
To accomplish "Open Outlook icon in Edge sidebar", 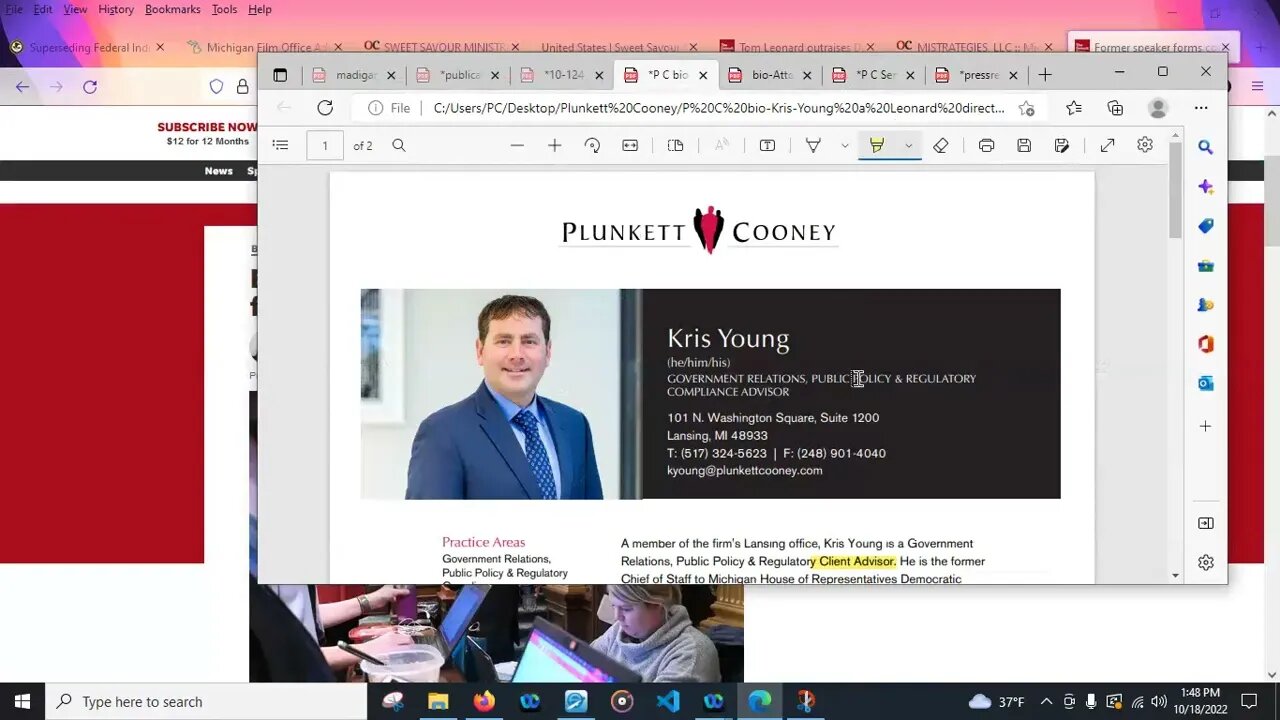I will click(1206, 383).
